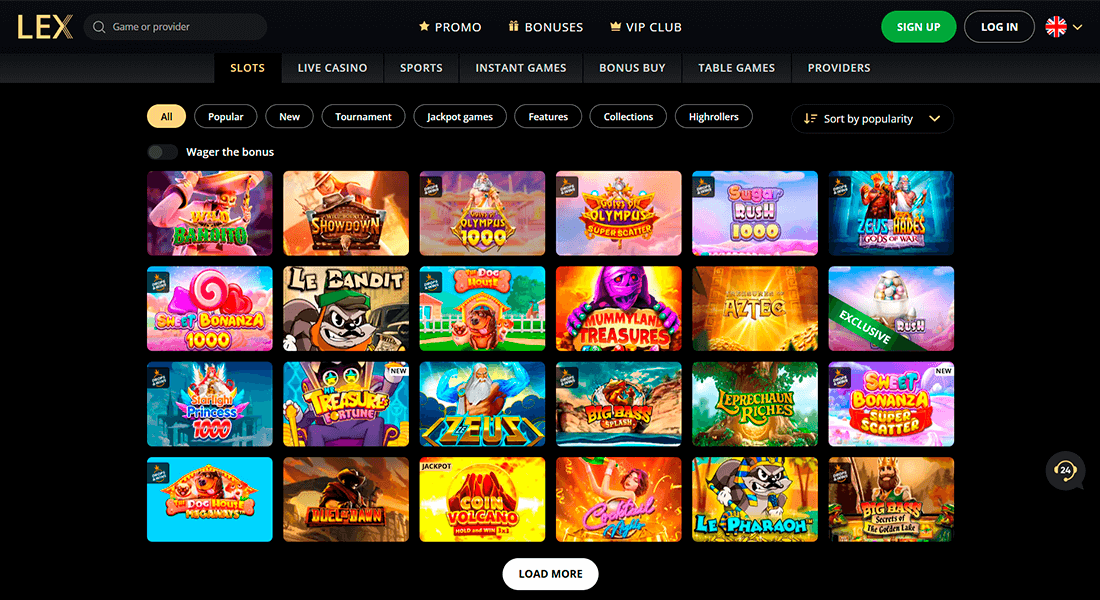Click the Game or provider search field
Viewport: 1100px width, 600px height.
tap(175, 27)
